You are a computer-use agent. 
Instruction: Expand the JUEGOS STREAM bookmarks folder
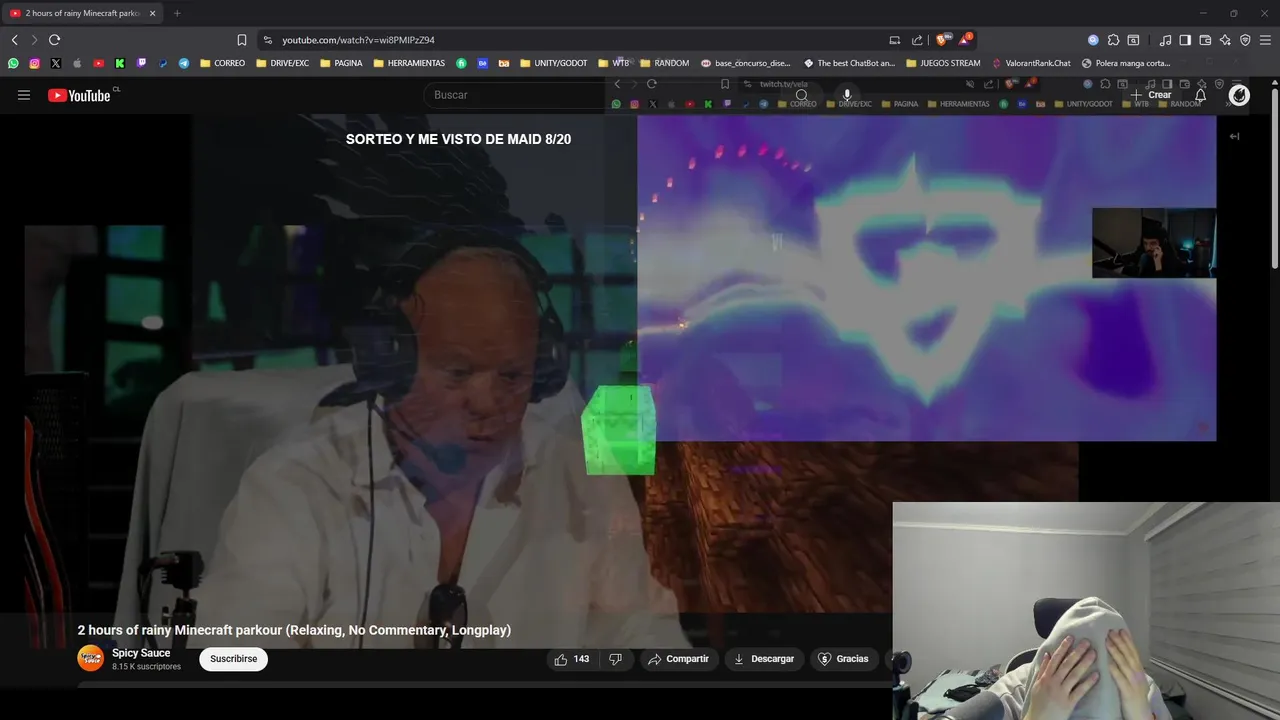pos(943,63)
